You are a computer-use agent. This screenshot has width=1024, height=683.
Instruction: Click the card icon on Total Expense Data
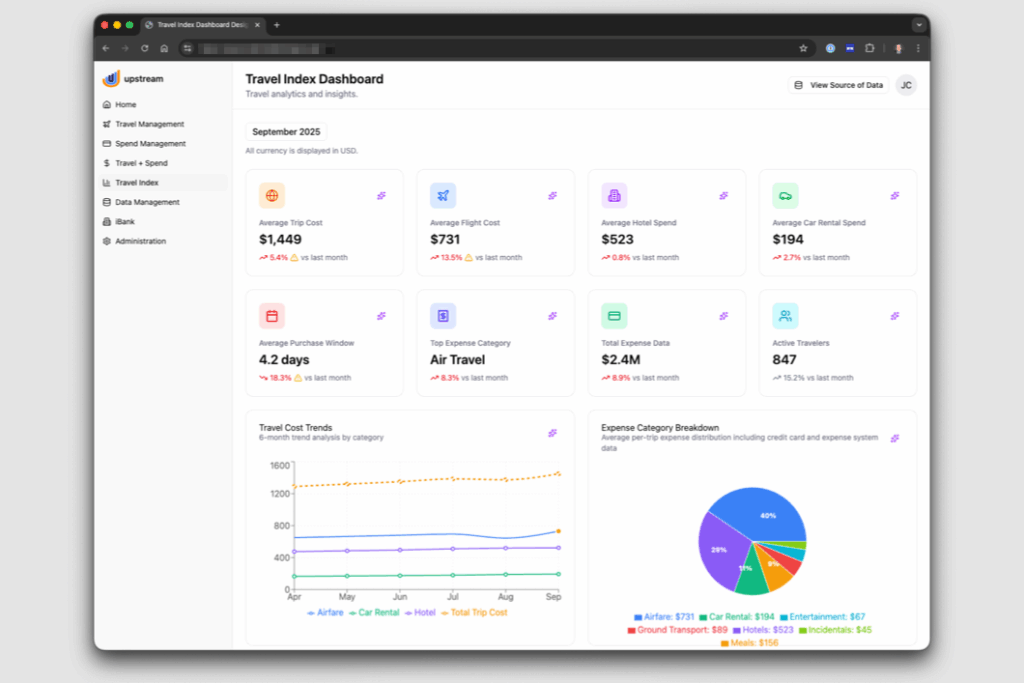click(x=614, y=316)
